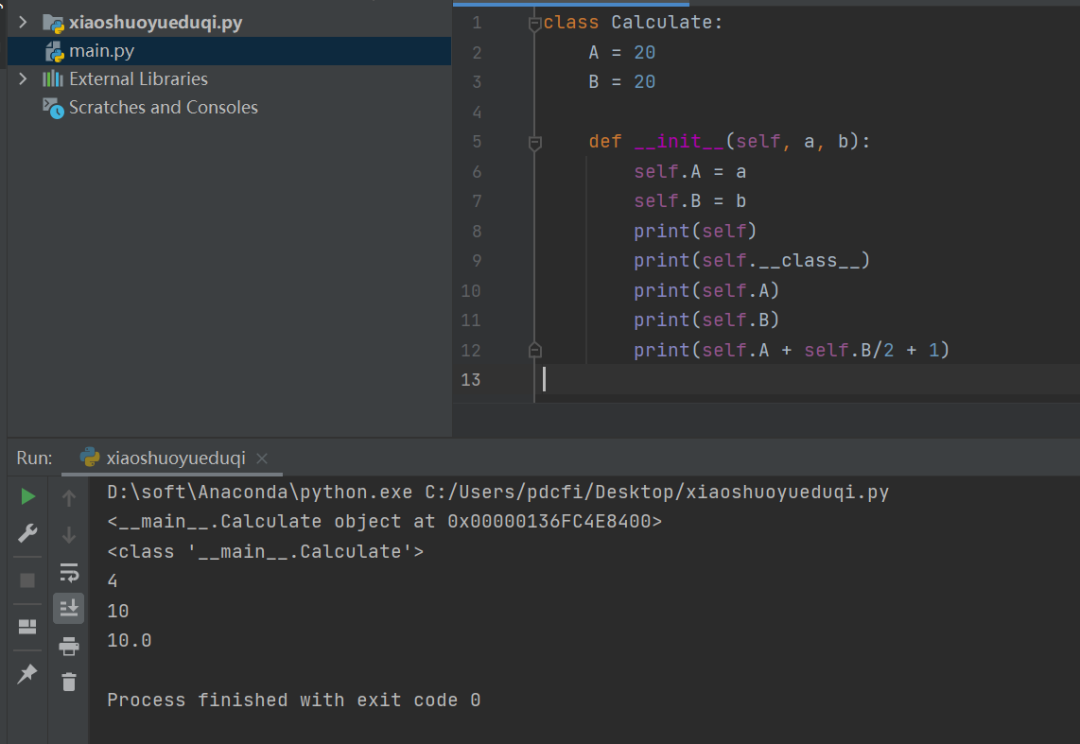This screenshot has height=744, width=1080.
Task: Rerun the script with green play icon
Action: tap(28, 496)
